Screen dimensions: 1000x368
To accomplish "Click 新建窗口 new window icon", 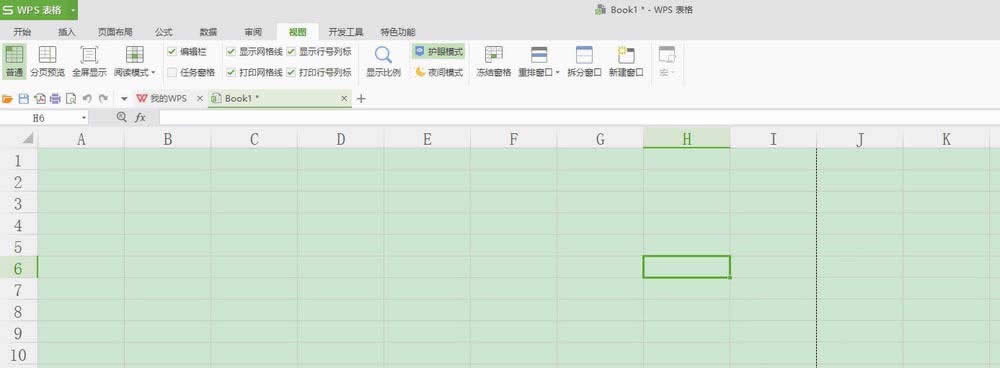I will 626,55.
